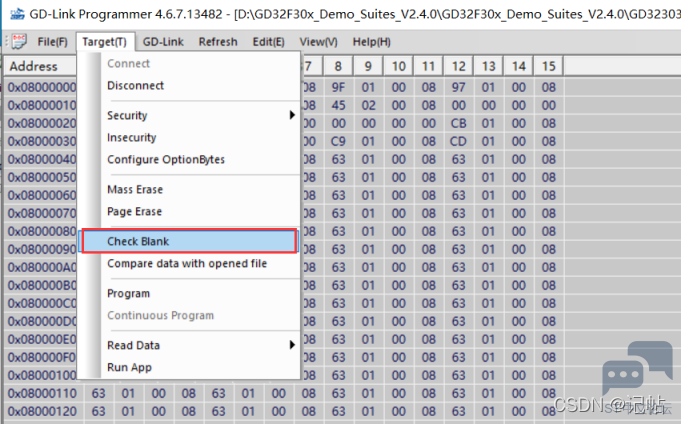Select address row 0x08000120
The width and height of the screenshot is (681, 424).
click(42, 411)
